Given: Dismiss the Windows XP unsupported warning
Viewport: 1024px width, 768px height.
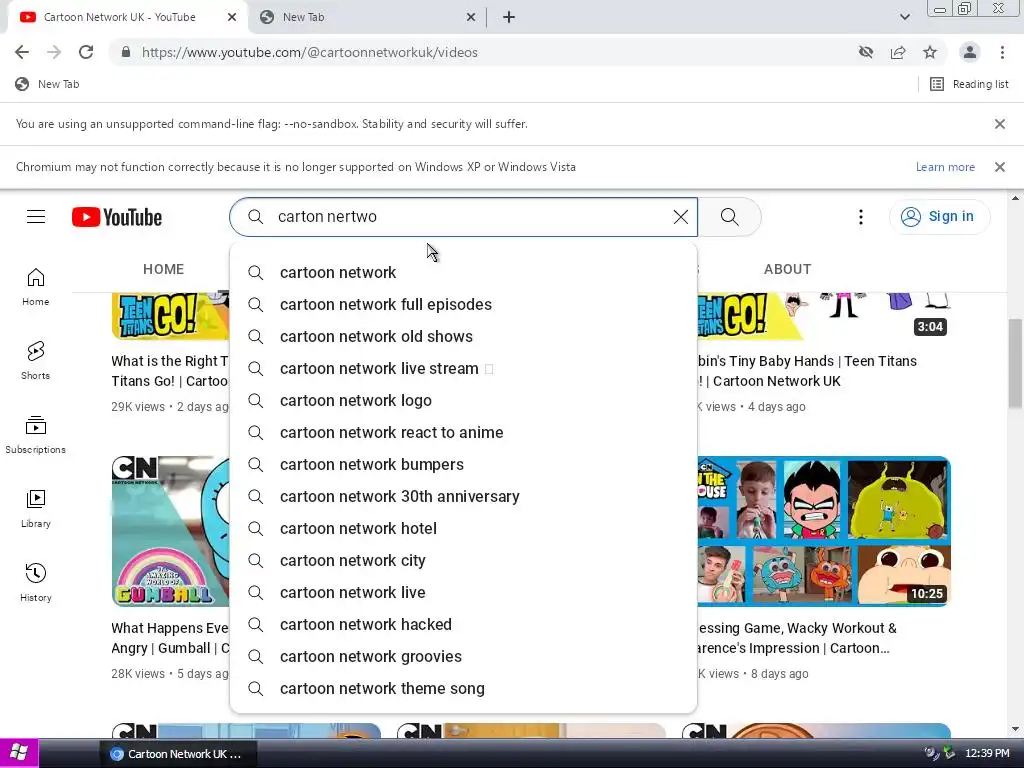Looking at the screenshot, I should [x=999, y=167].
